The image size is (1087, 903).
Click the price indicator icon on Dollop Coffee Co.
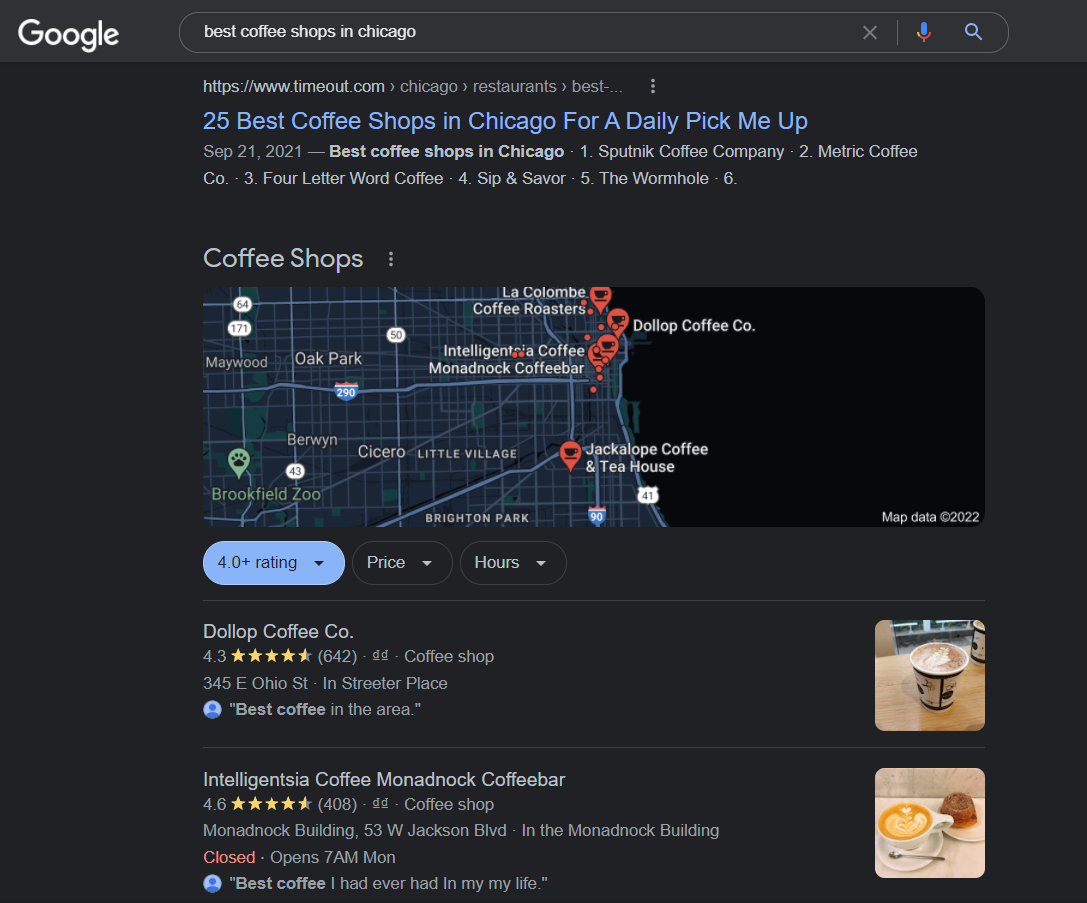point(380,655)
